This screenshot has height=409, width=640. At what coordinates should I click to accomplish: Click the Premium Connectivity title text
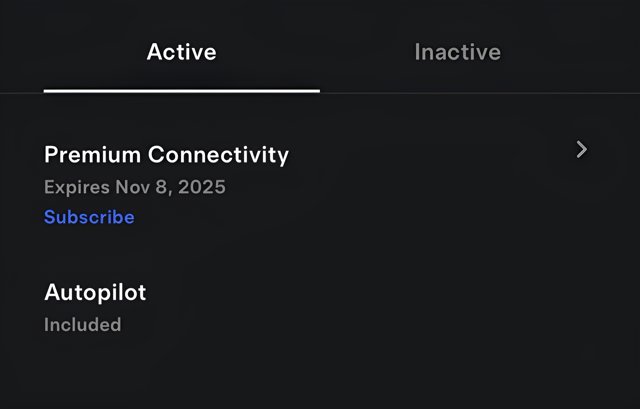(166, 155)
